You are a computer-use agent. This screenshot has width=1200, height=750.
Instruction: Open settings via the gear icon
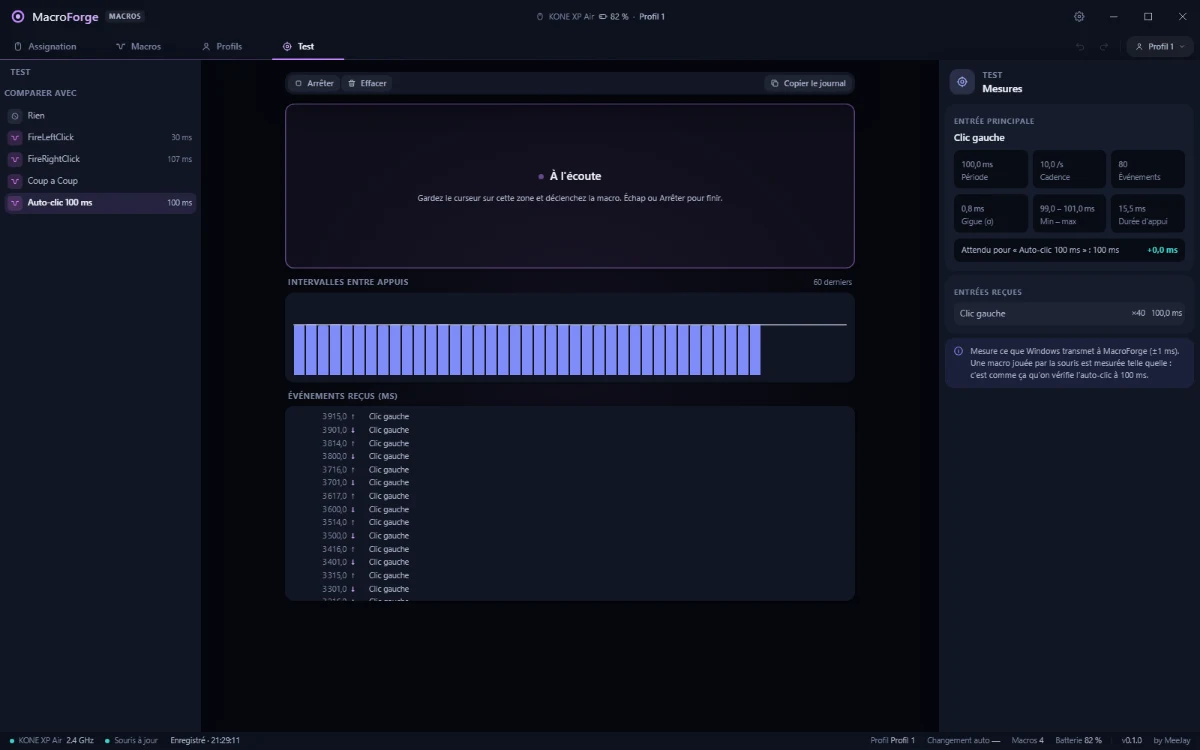(1079, 17)
